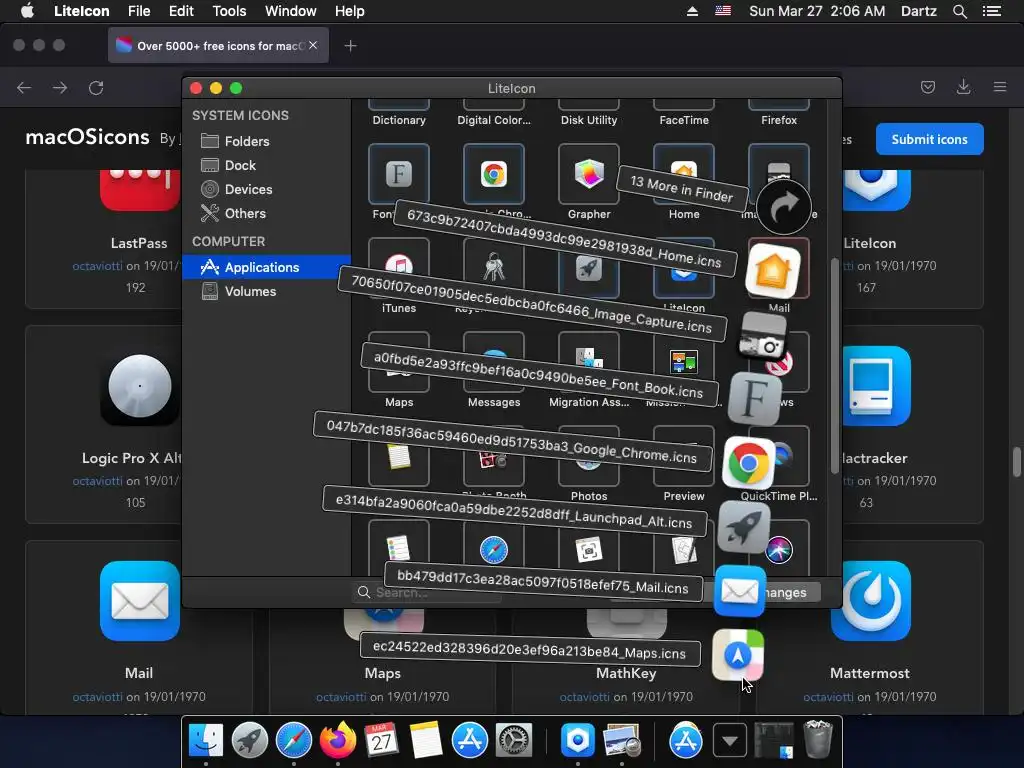Click octaviotti link under Mattermost
Image resolution: width=1024 pixels, height=768 pixels.
[x=828, y=697]
